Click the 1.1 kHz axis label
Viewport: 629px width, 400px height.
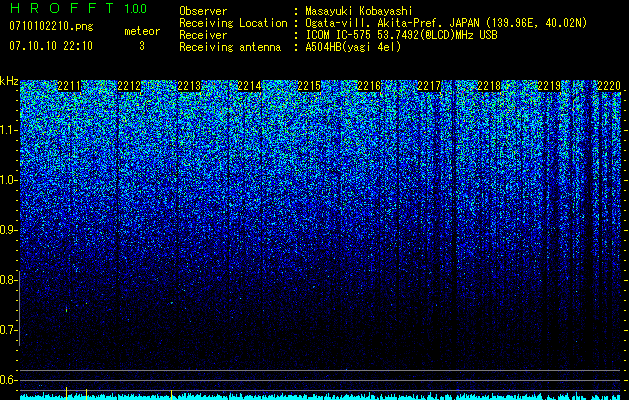pyautogui.click(x=9, y=130)
